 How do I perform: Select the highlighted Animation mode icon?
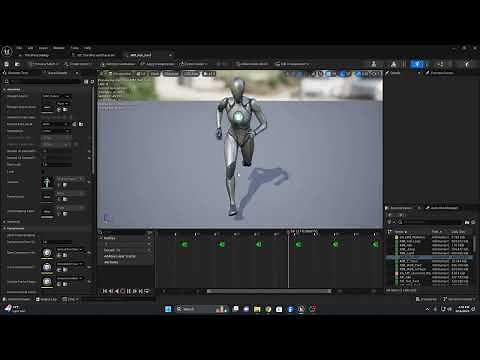417,64
